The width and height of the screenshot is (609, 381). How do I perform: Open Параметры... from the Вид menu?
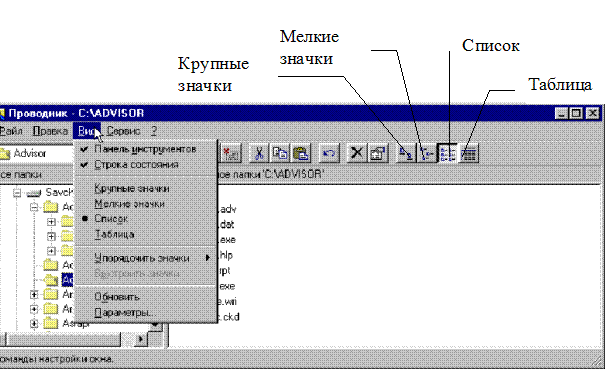(145, 313)
